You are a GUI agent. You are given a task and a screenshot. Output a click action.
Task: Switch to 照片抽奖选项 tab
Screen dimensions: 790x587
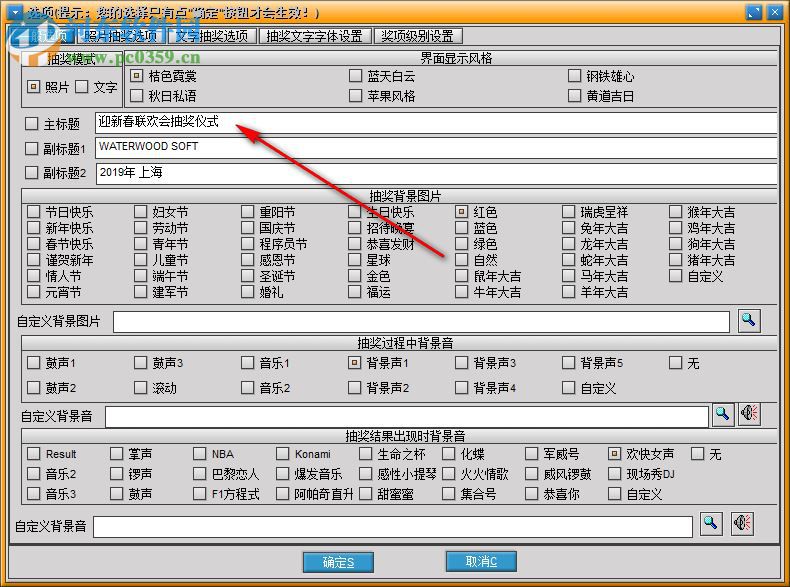click(x=120, y=36)
